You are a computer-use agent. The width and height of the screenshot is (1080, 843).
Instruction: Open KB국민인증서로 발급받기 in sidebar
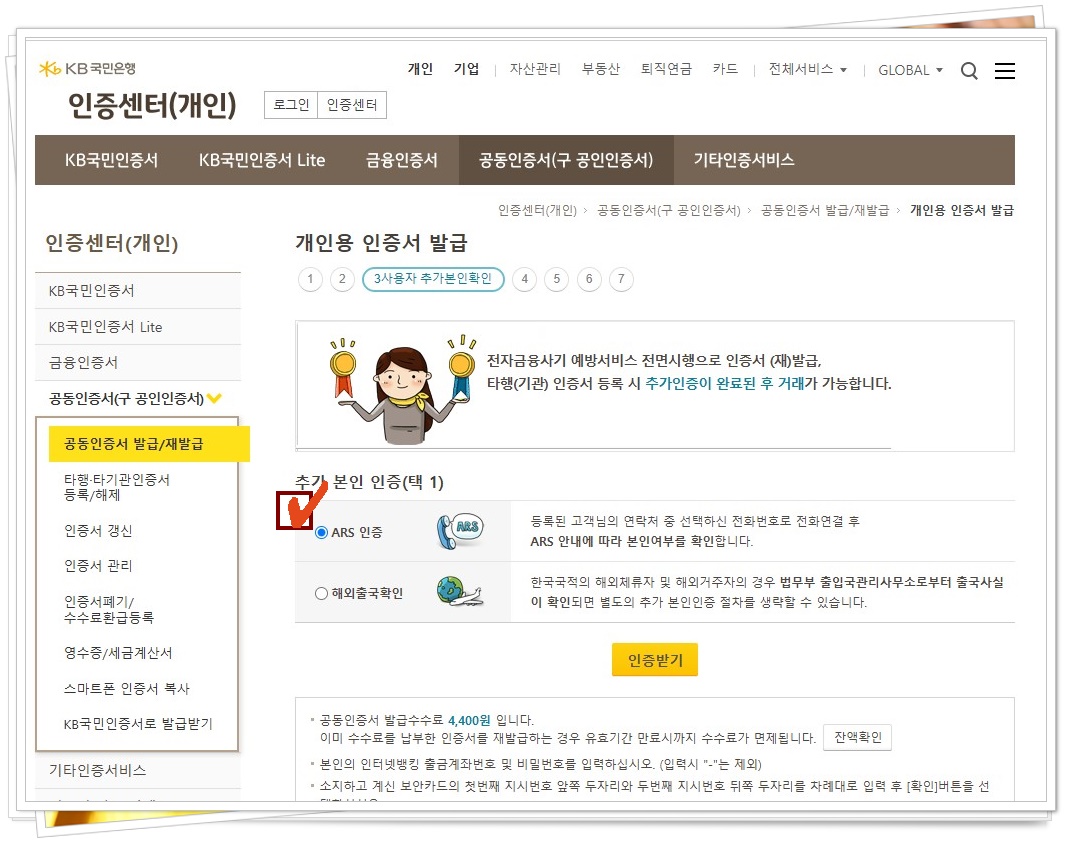[138, 724]
